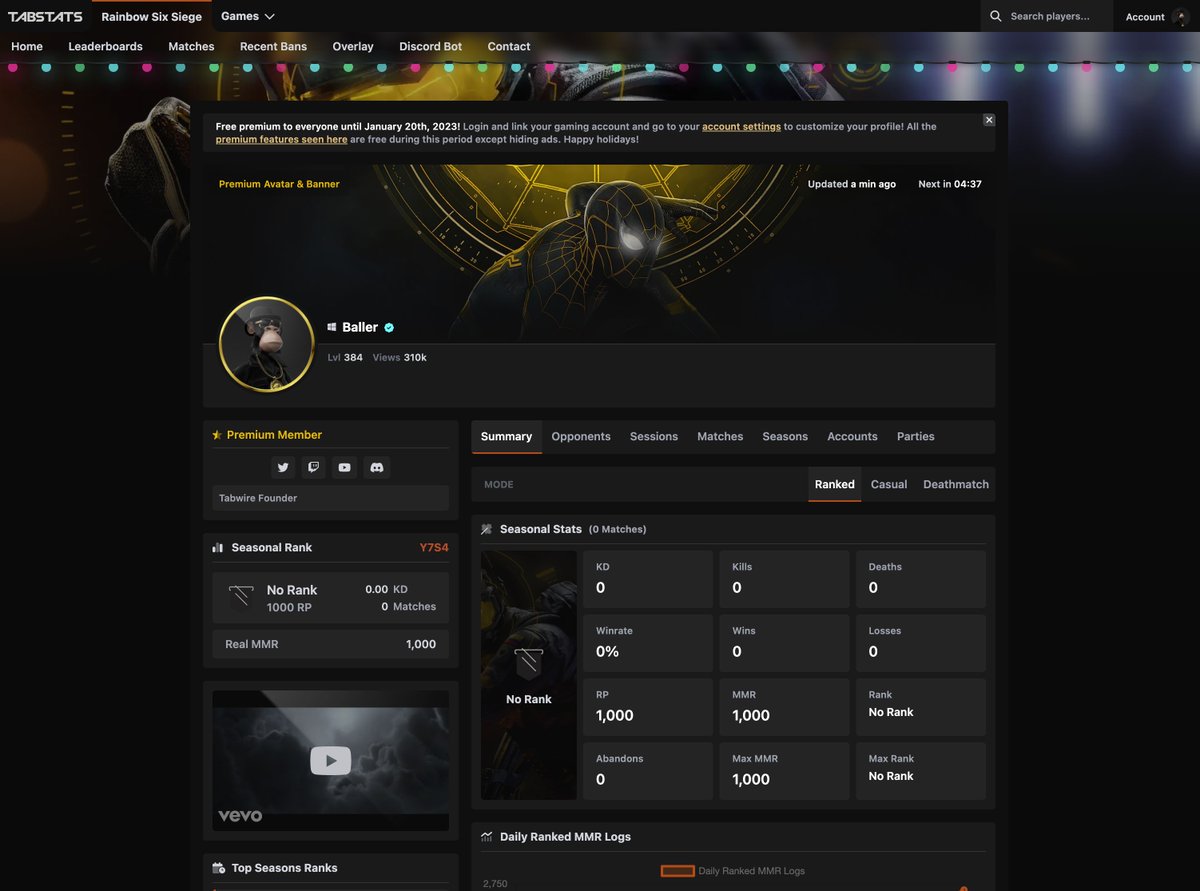Open the Recent Bans page
This screenshot has width=1200, height=891.
tap(273, 46)
